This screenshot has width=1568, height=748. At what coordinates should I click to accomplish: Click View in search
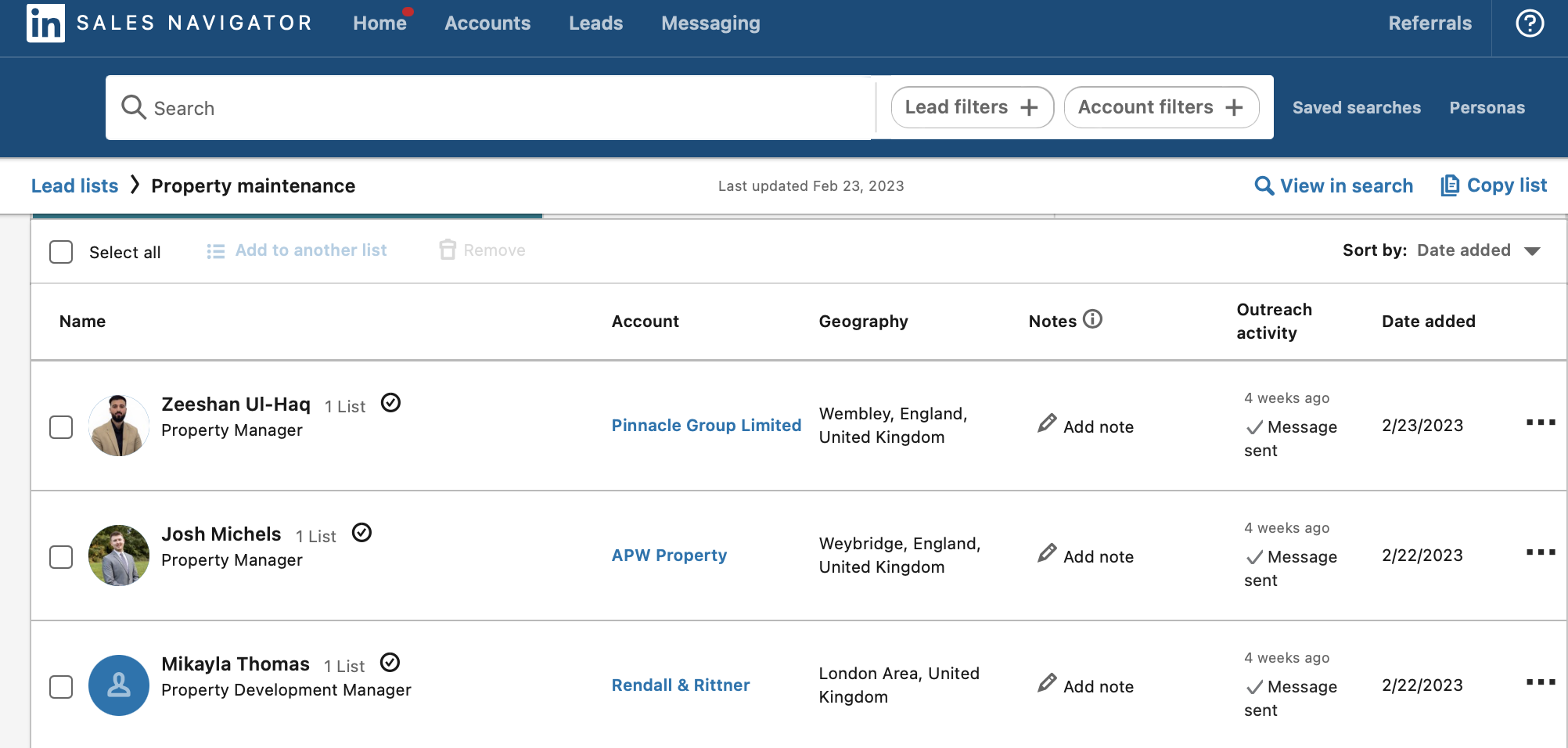[x=1333, y=185]
